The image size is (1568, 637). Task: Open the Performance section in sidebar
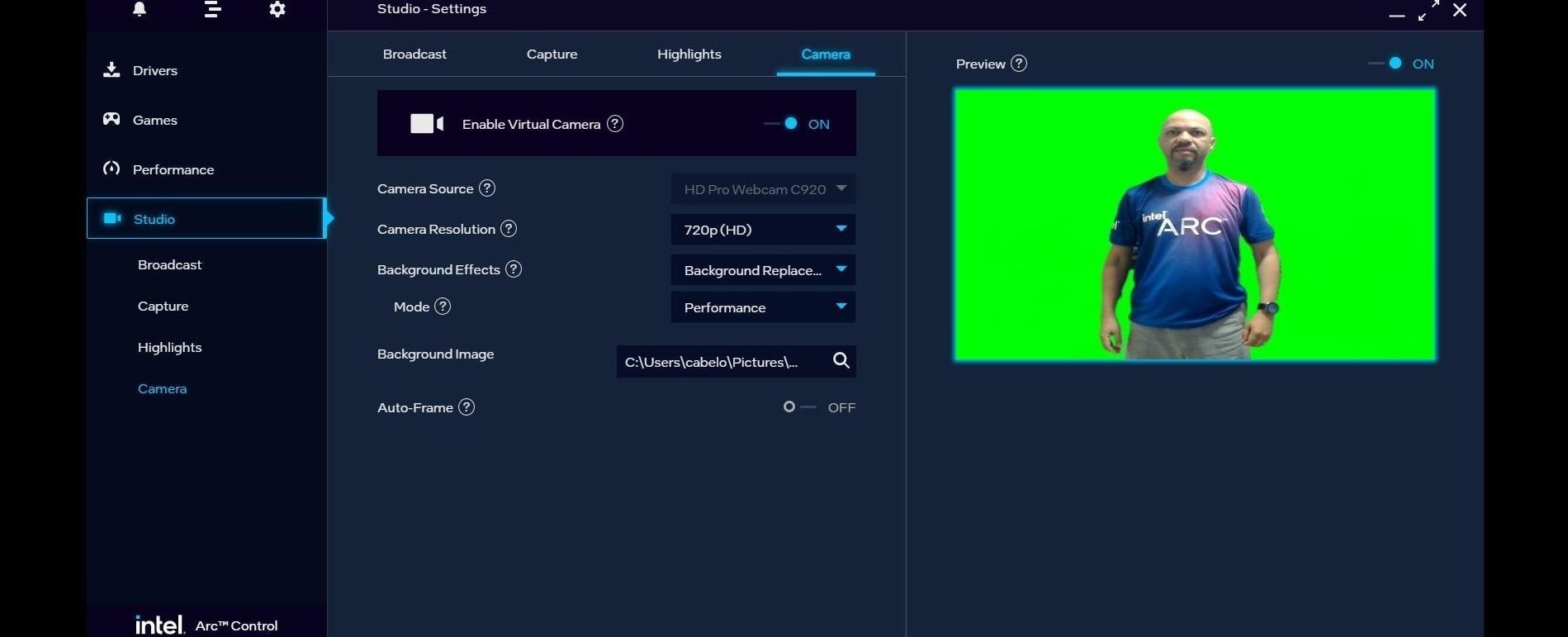(173, 170)
